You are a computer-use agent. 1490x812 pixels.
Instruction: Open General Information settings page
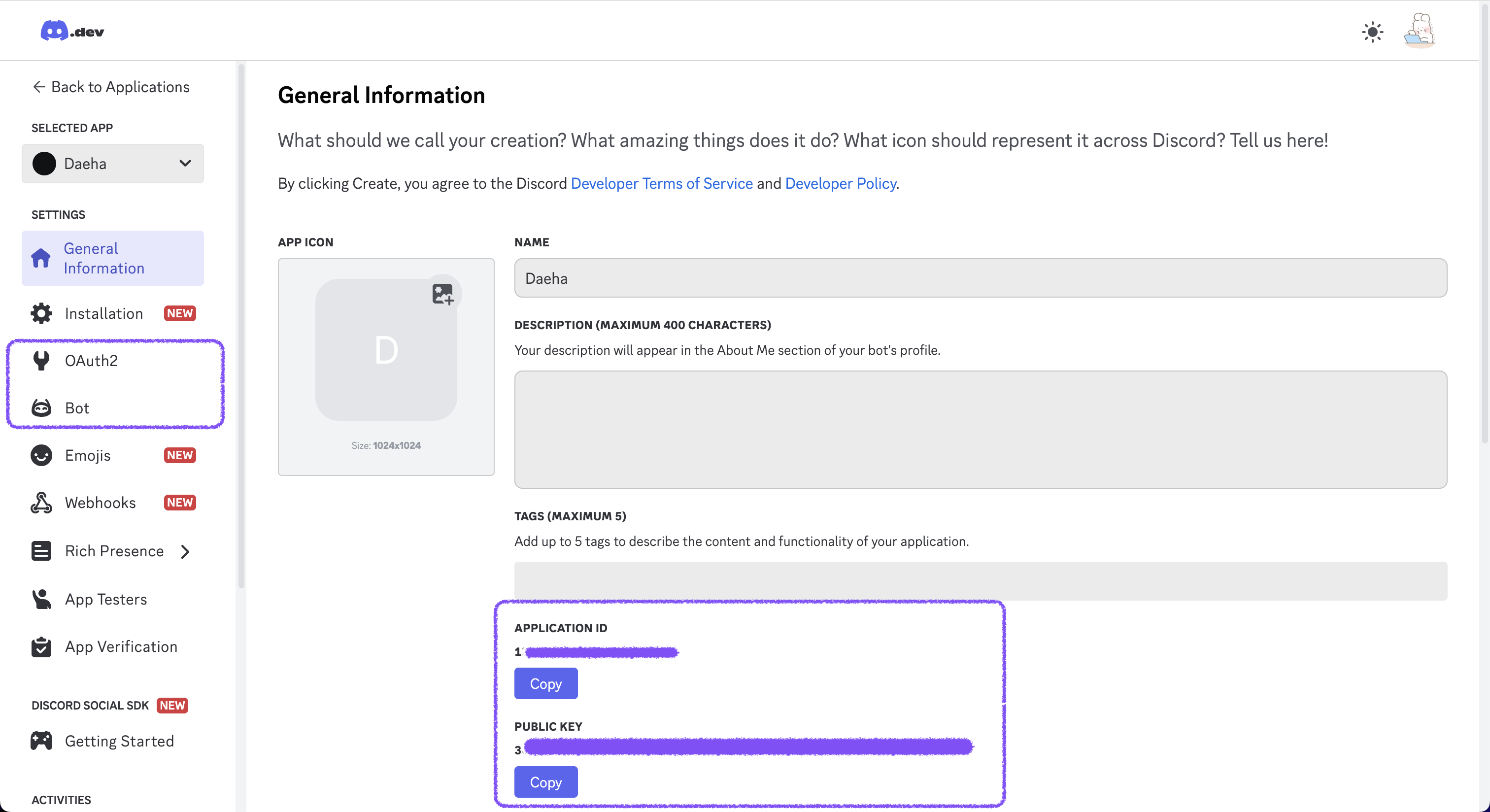[113, 258]
